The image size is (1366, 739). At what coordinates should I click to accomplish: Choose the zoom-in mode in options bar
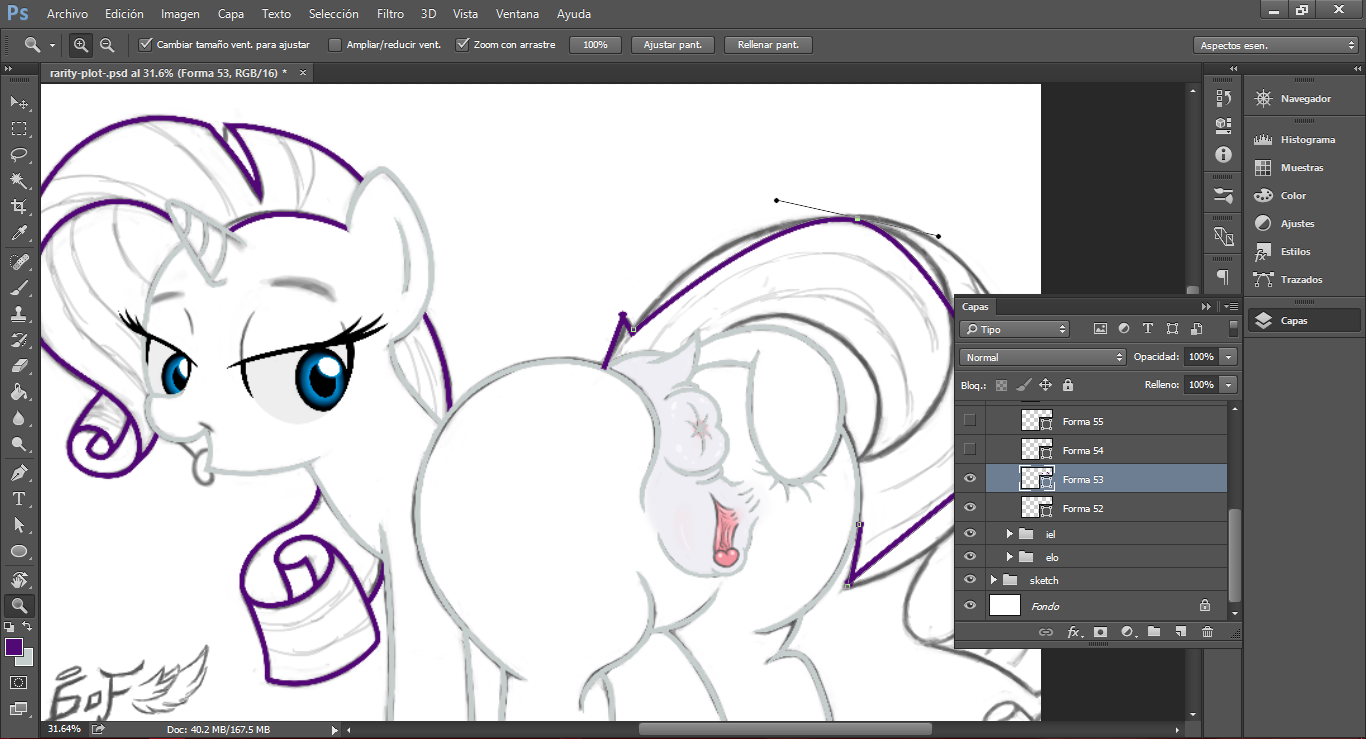pyautogui.click(x=81, y=45)
